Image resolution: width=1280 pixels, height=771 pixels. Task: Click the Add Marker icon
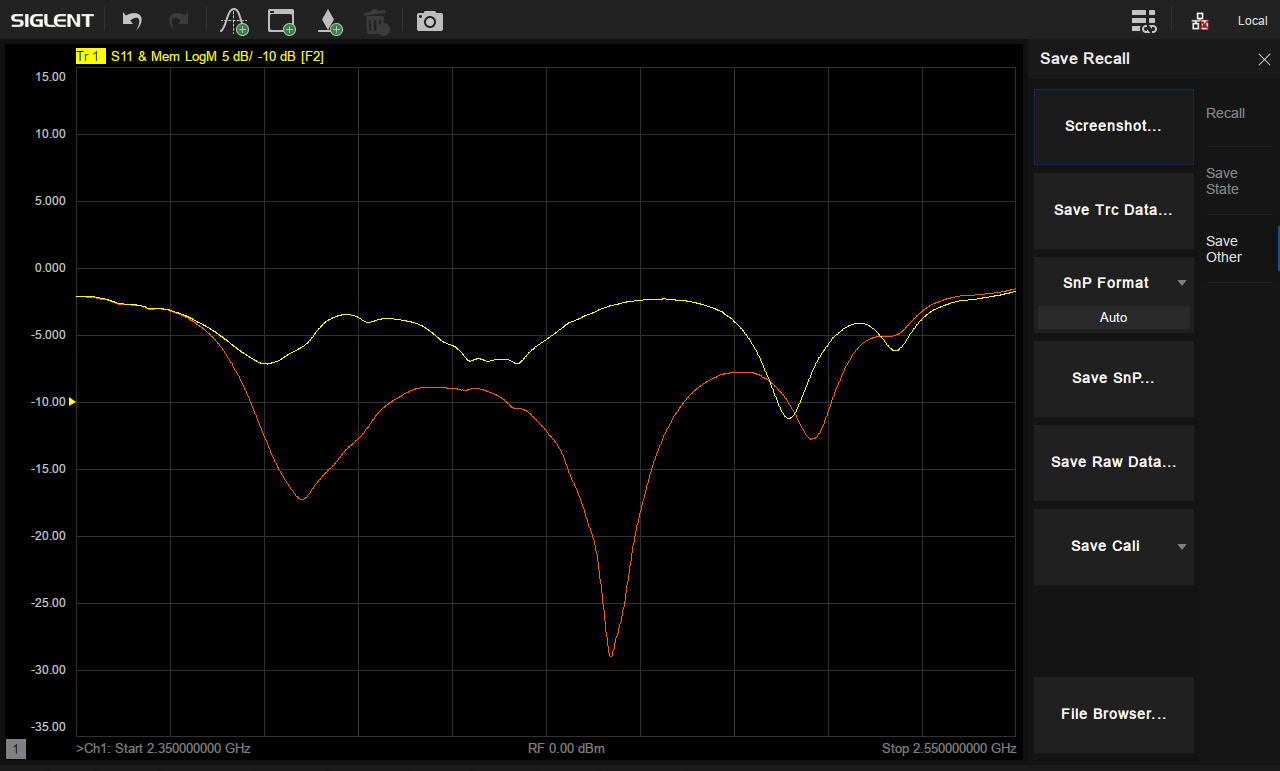[329, 21]
